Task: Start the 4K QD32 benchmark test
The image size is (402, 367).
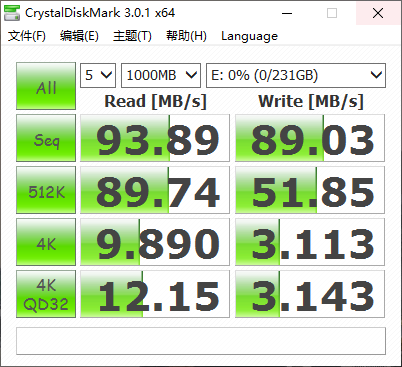Action: pyautogui.click(x=46, y=294)
